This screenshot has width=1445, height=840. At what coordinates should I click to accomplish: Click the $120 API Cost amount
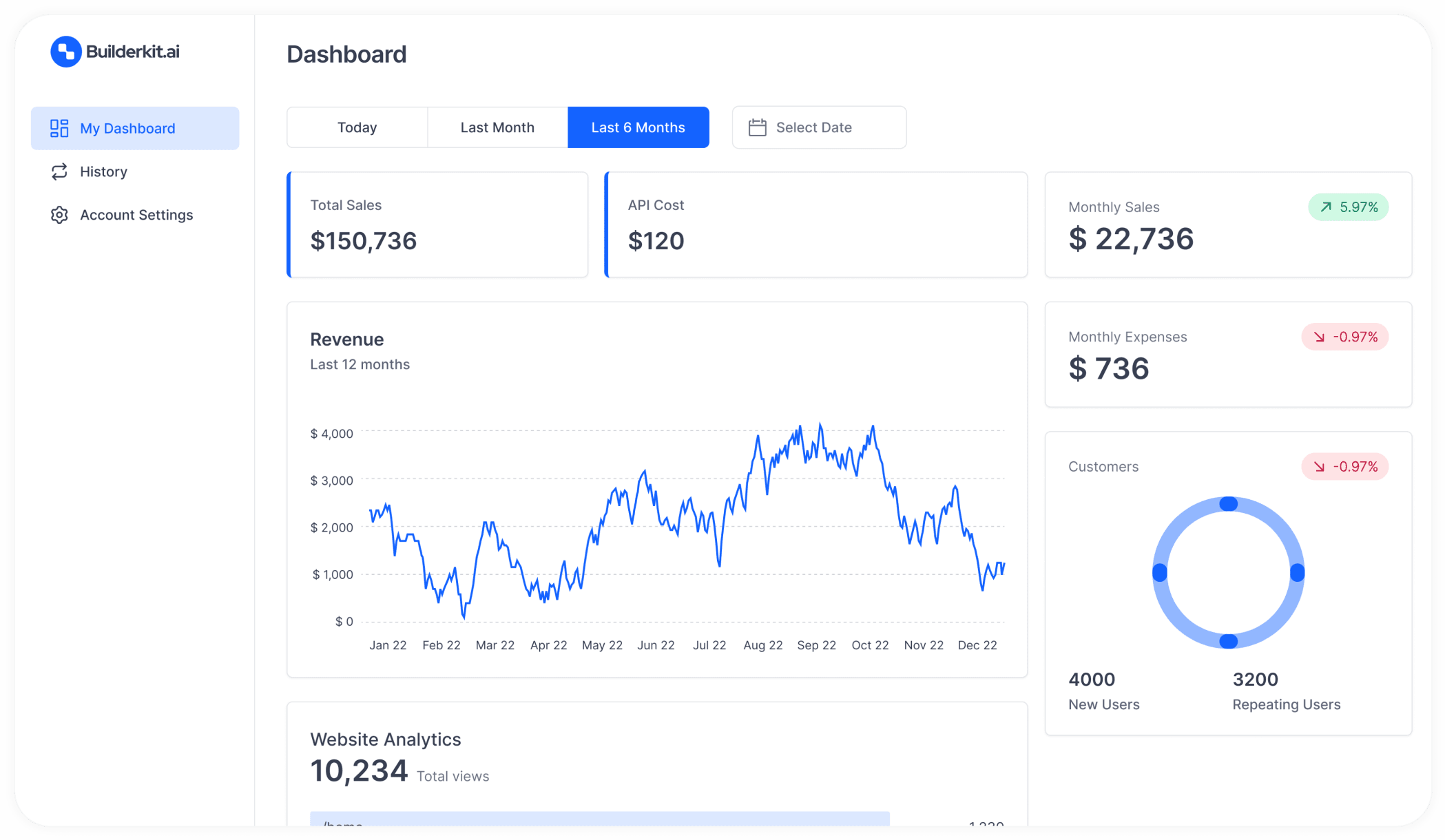pyautogui.click(x=656, y=241)
